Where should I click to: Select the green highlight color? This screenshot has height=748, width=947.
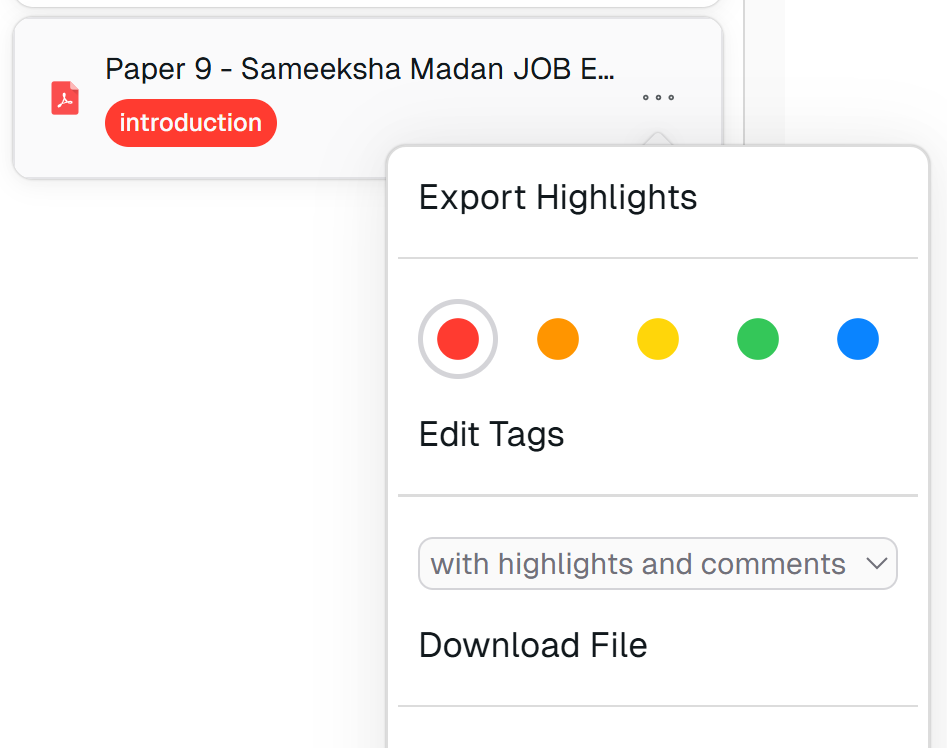tap(757, 339)
